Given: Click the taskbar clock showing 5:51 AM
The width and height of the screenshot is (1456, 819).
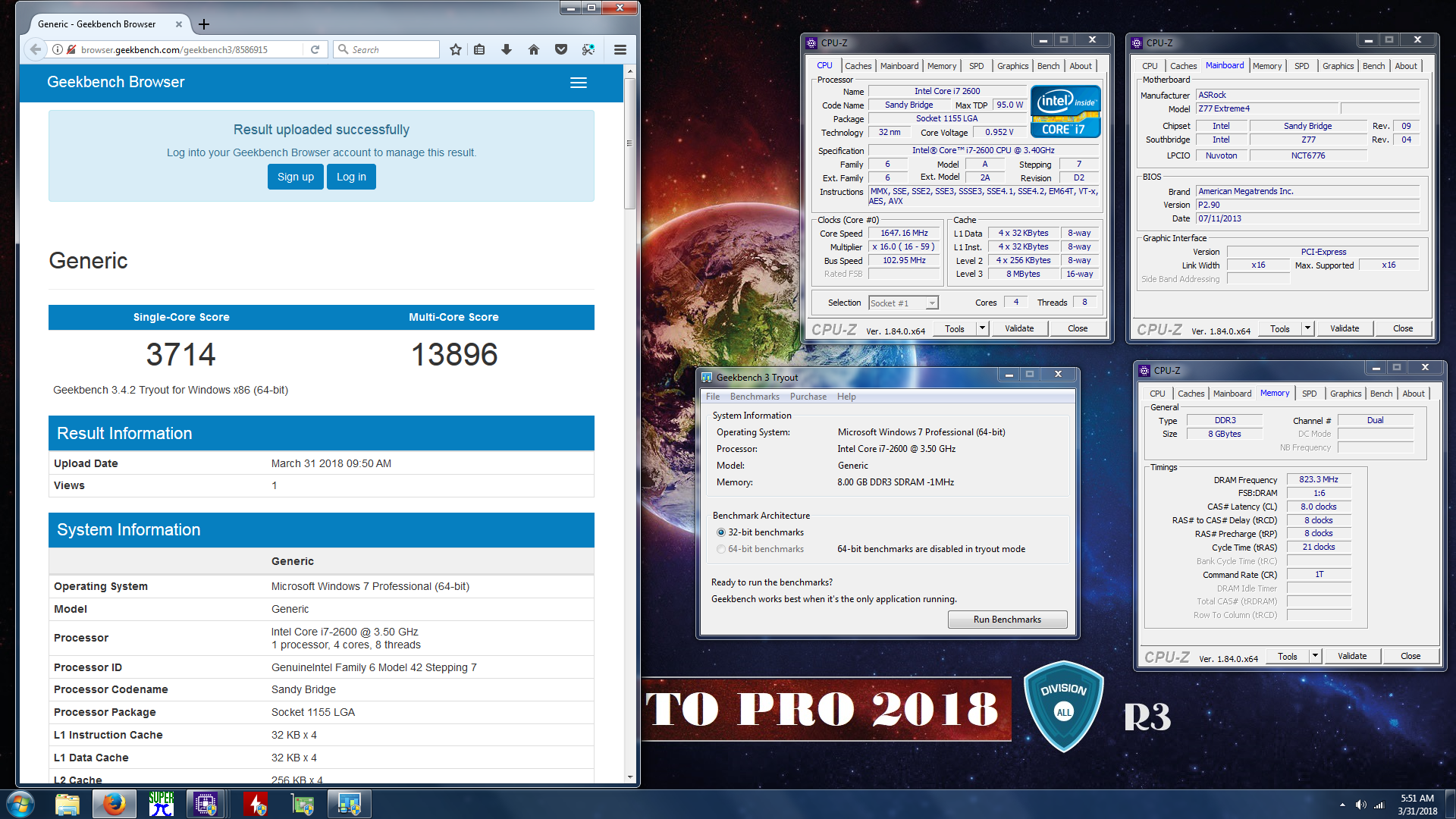Looking at the screenshot, I should tap(1417, 805).
